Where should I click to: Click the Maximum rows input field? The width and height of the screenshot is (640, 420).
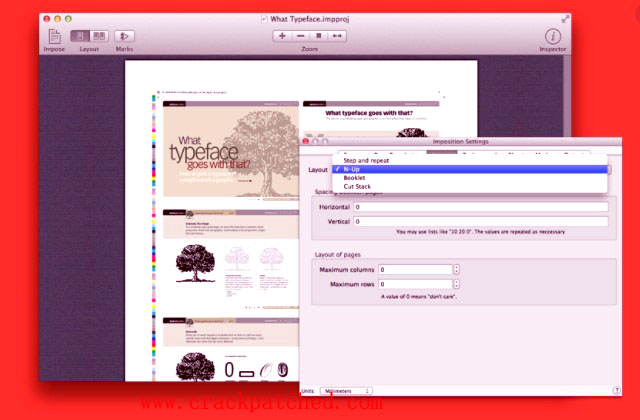[x=416, y=284]
